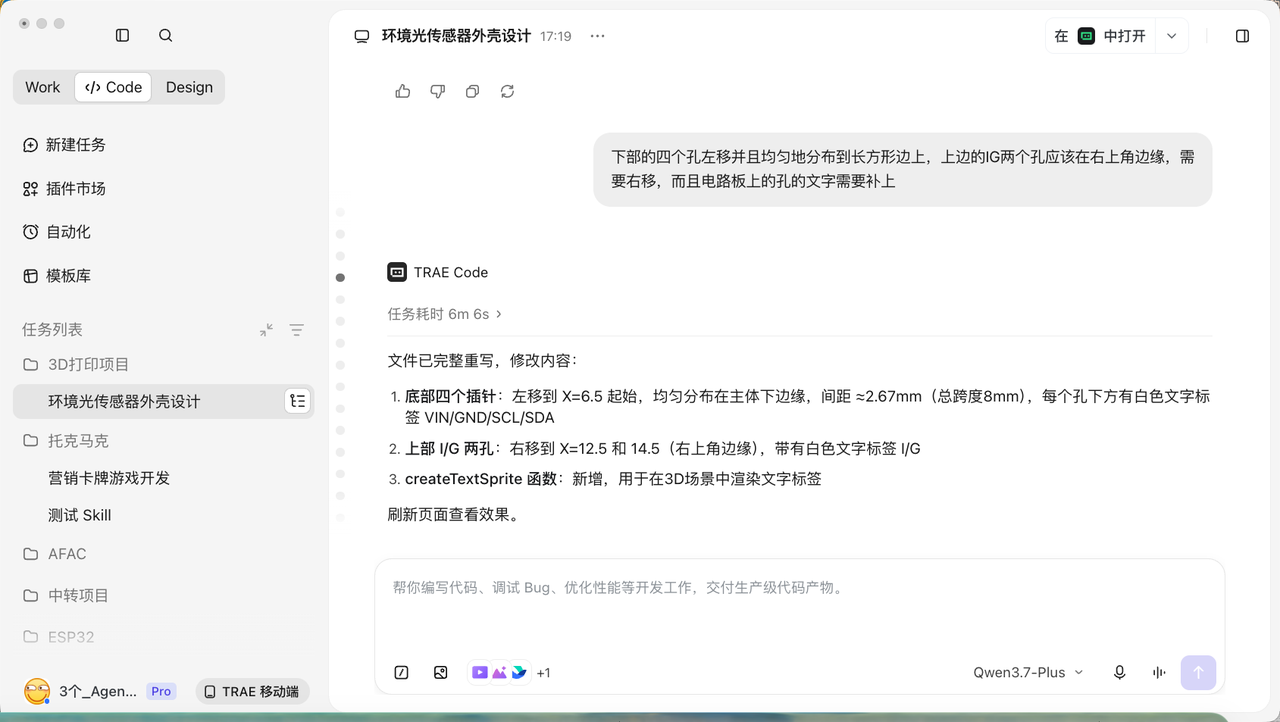Viewport: 1280px width, 722px height.
Task: Switch to the Work tab
Action: (43, 87)
